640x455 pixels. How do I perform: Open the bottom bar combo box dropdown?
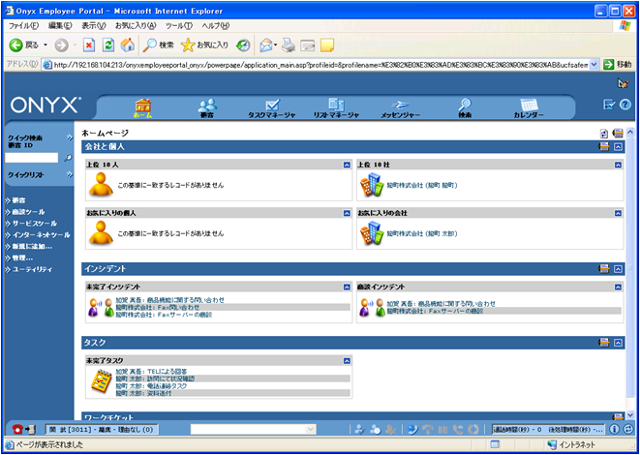coord(311,429)
